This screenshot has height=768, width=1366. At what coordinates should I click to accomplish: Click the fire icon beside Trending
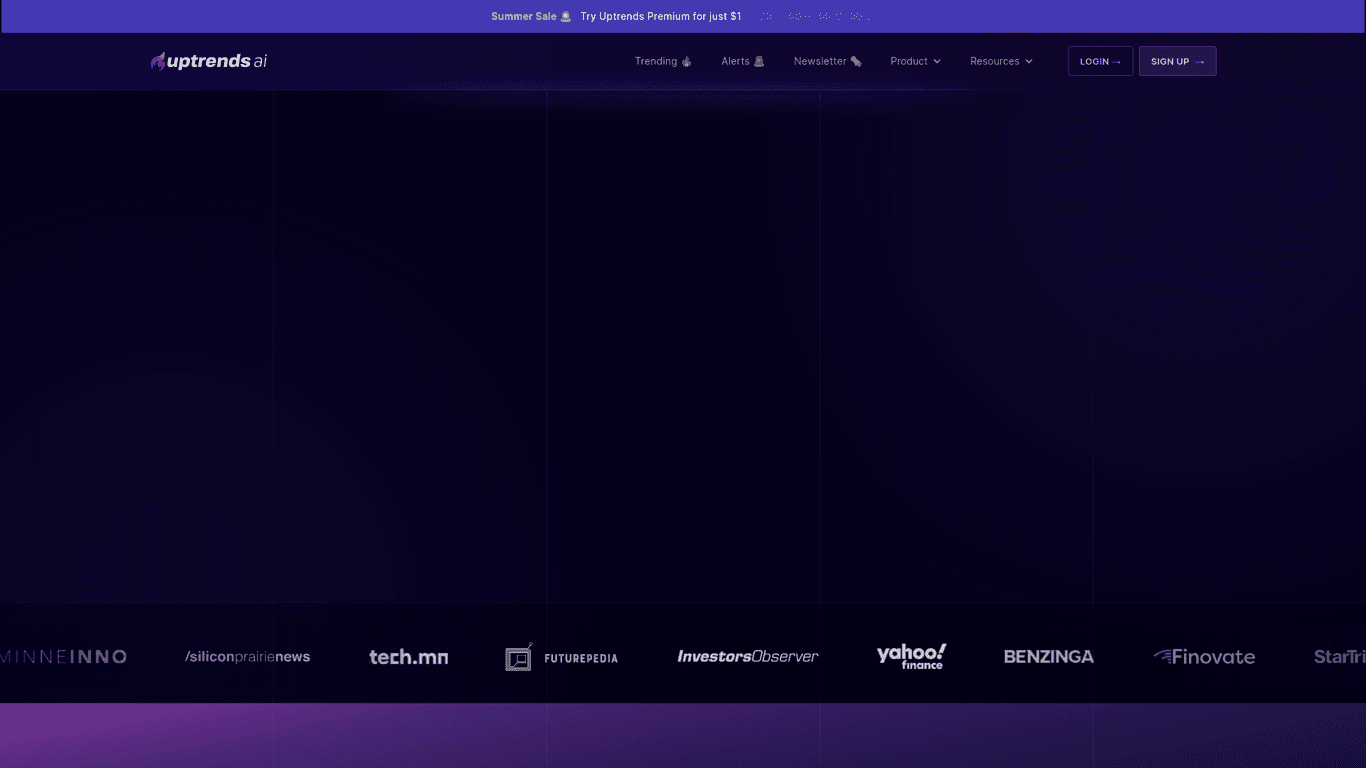pyautogui.click(x=687, y=62)
